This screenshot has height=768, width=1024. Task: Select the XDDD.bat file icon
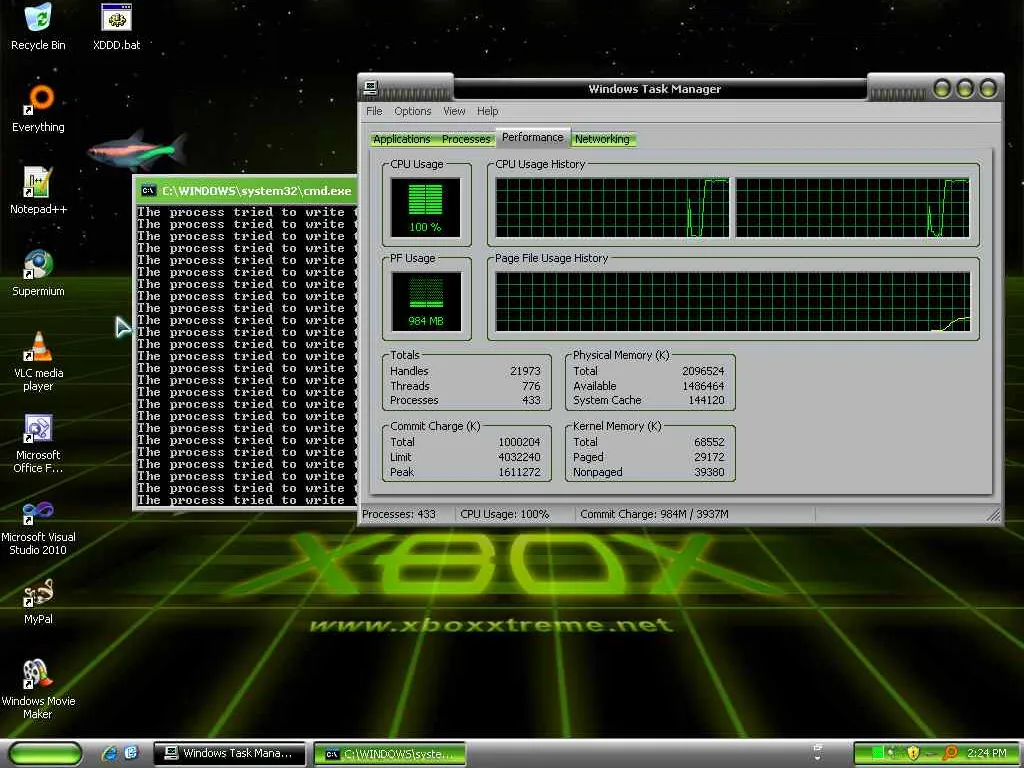point(116,27)
